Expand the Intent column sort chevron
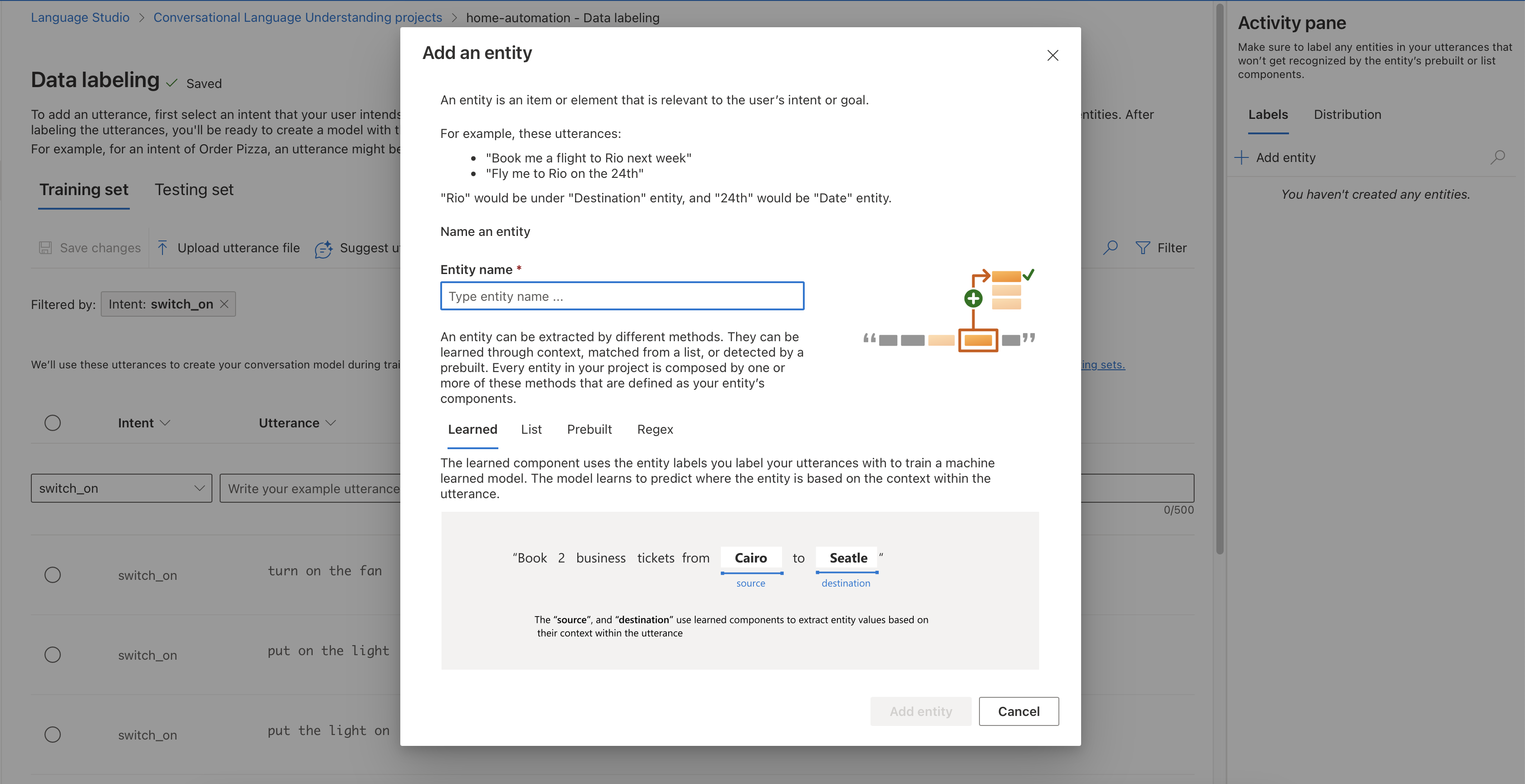 [166, 422]
